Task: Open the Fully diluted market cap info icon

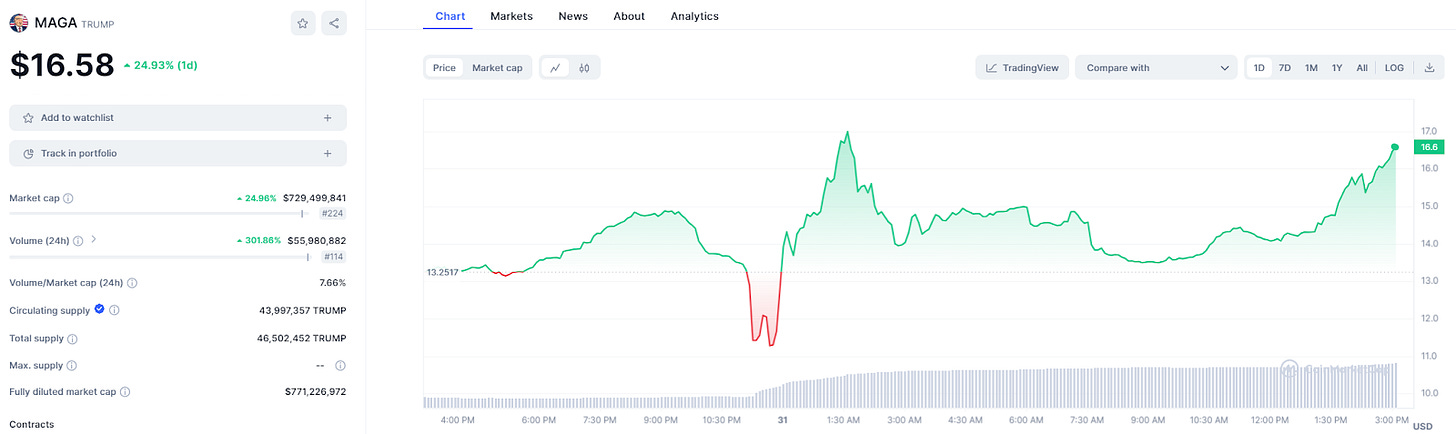Action: coord(125,392)
